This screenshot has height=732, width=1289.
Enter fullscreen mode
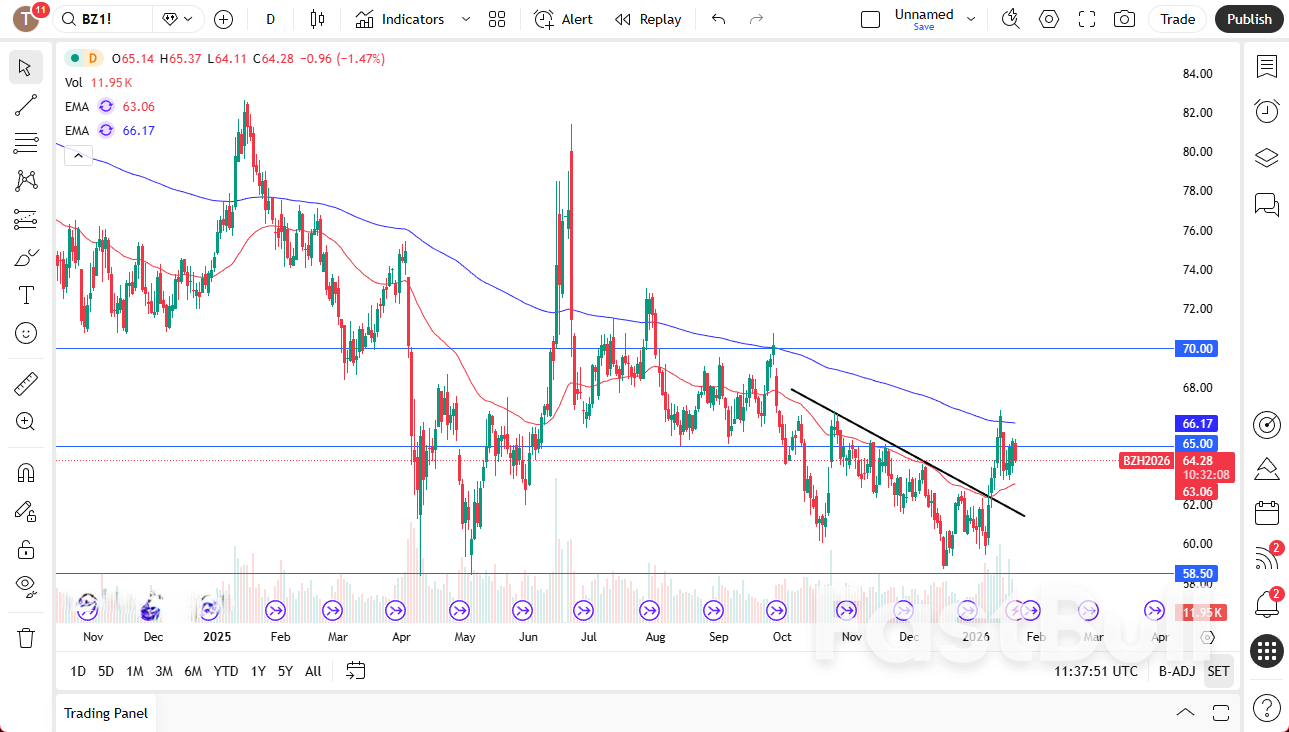(x=1087, y=19)
